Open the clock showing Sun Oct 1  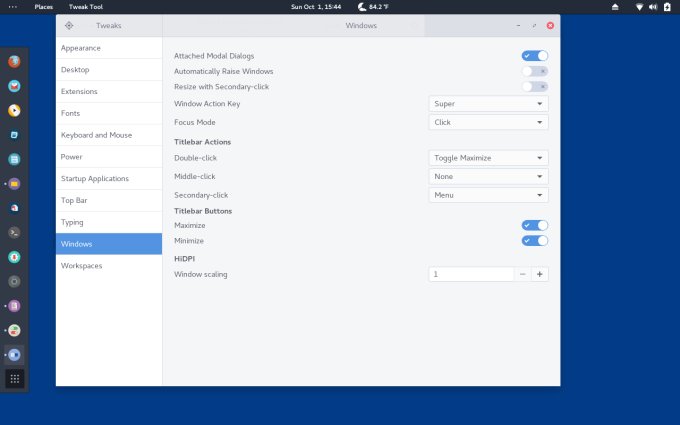[x=316, y=7]
